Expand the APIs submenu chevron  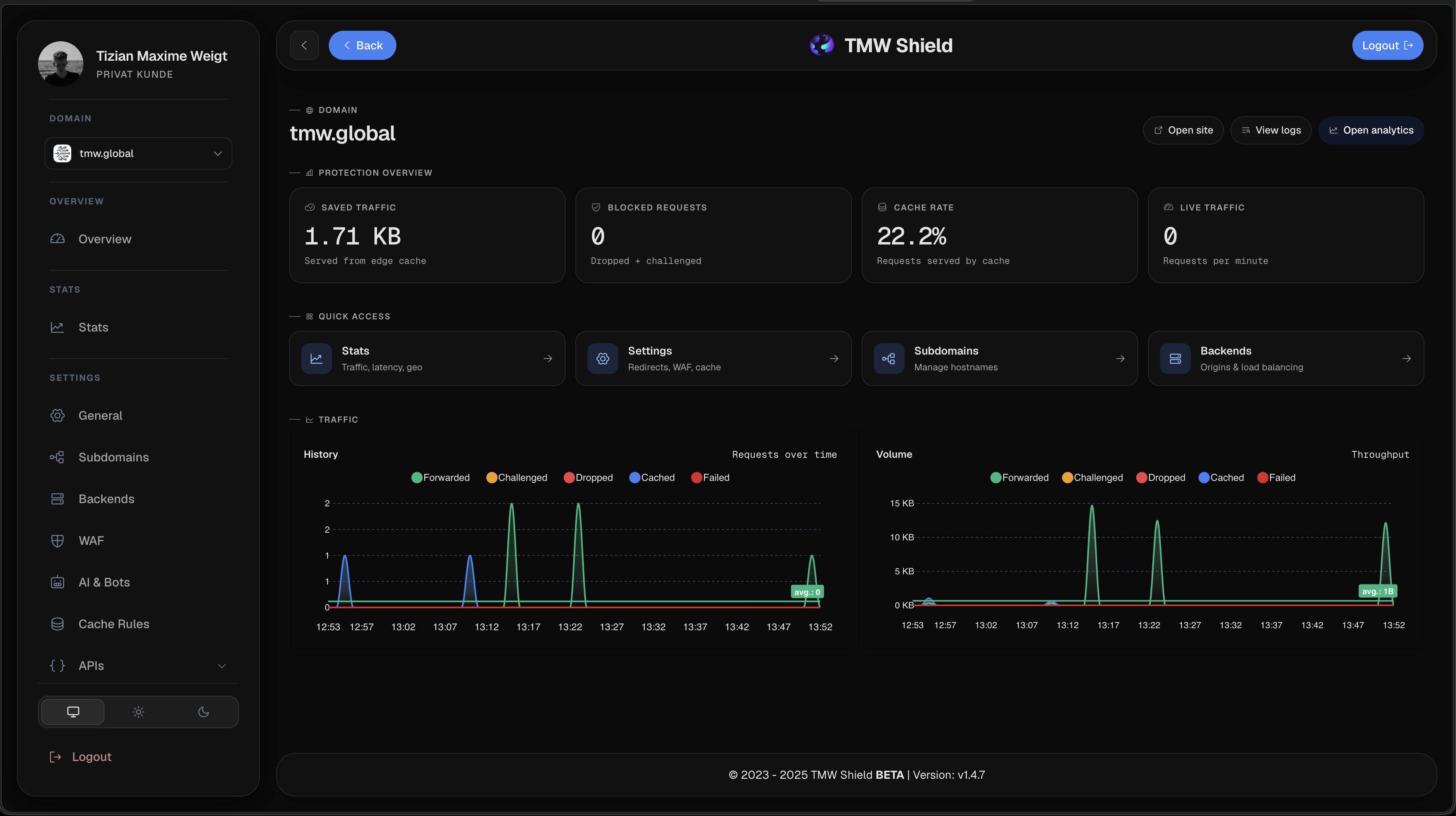pyautogui.click(x=222, y=666)
